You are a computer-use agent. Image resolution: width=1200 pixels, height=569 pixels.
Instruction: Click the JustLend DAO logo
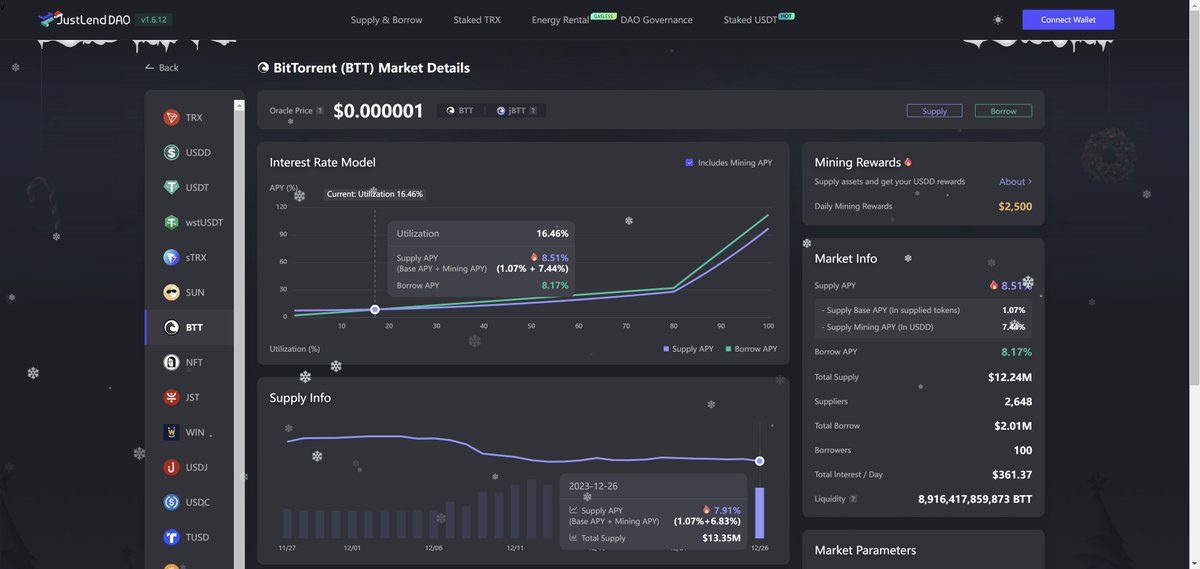pyautogui.click(x=82, y=19)
